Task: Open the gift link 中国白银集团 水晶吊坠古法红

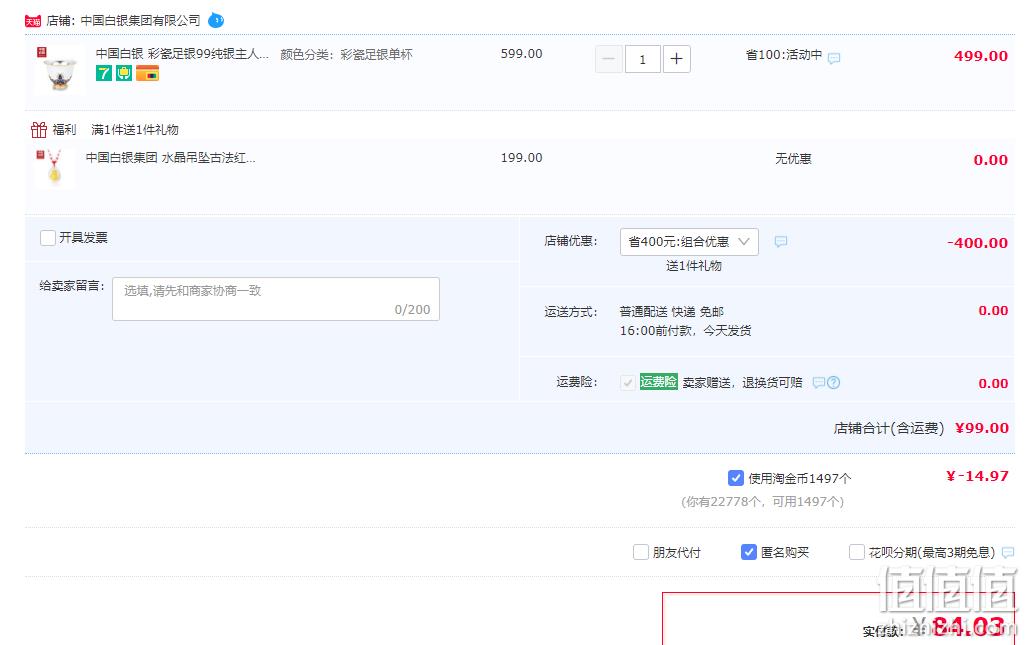Action: (x=170, y=158)
